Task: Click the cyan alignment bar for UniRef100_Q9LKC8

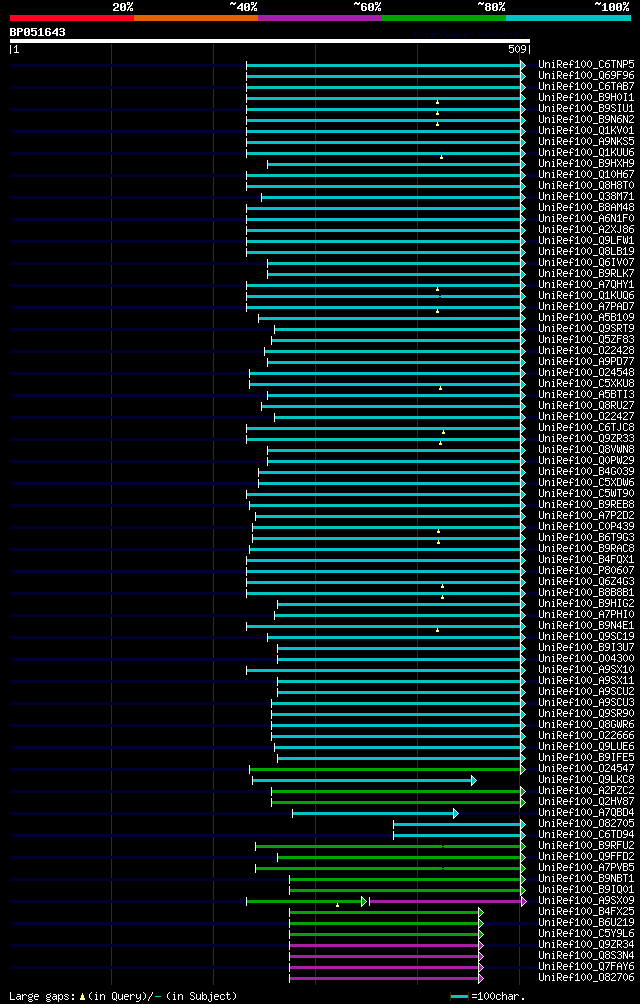Action: click(364, 781)
